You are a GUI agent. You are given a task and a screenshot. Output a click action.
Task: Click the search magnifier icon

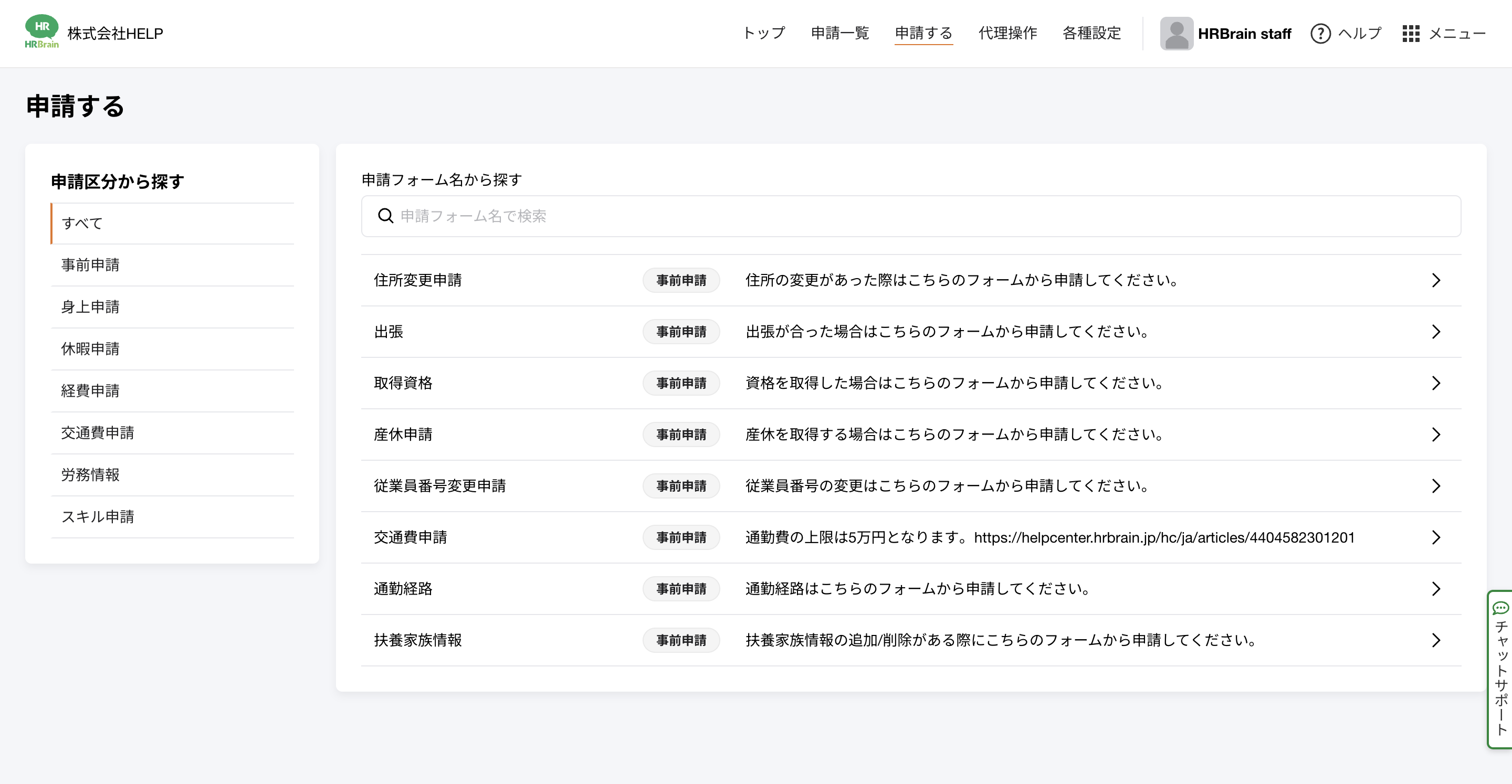click(x=386, y=216)
